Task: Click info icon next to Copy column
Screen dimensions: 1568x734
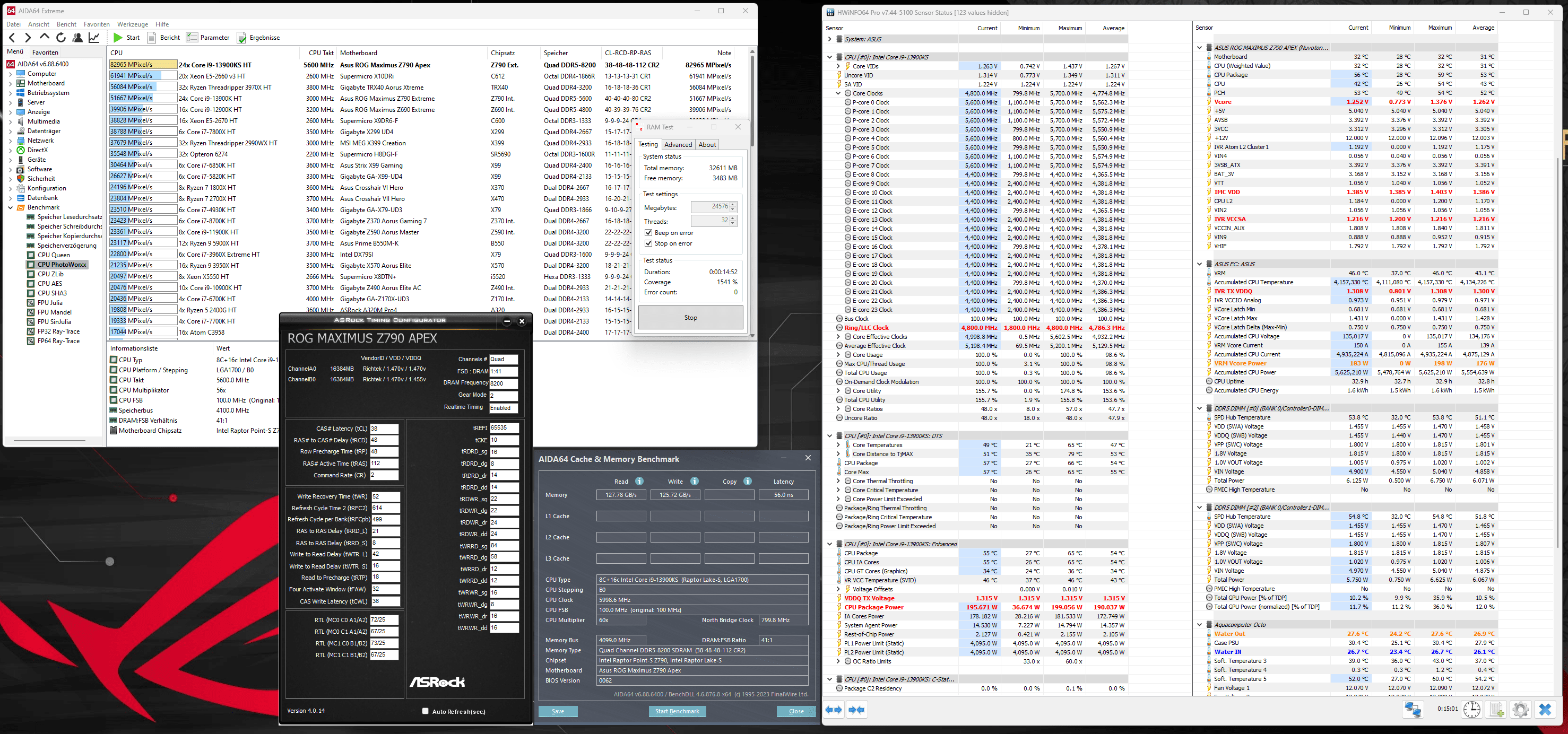Action: (748, 482)
